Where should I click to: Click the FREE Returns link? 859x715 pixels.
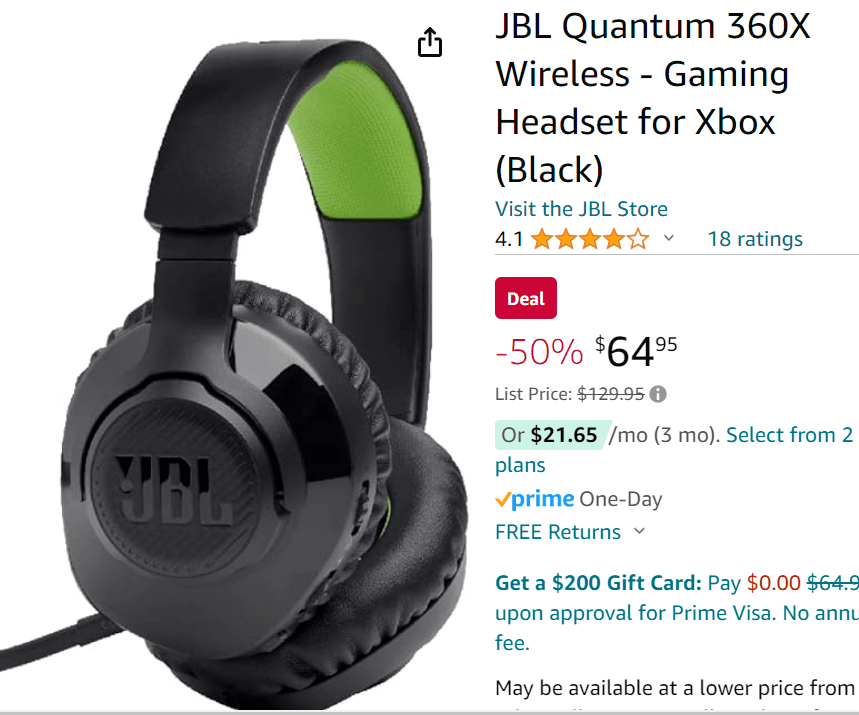[x=558, y=531]
